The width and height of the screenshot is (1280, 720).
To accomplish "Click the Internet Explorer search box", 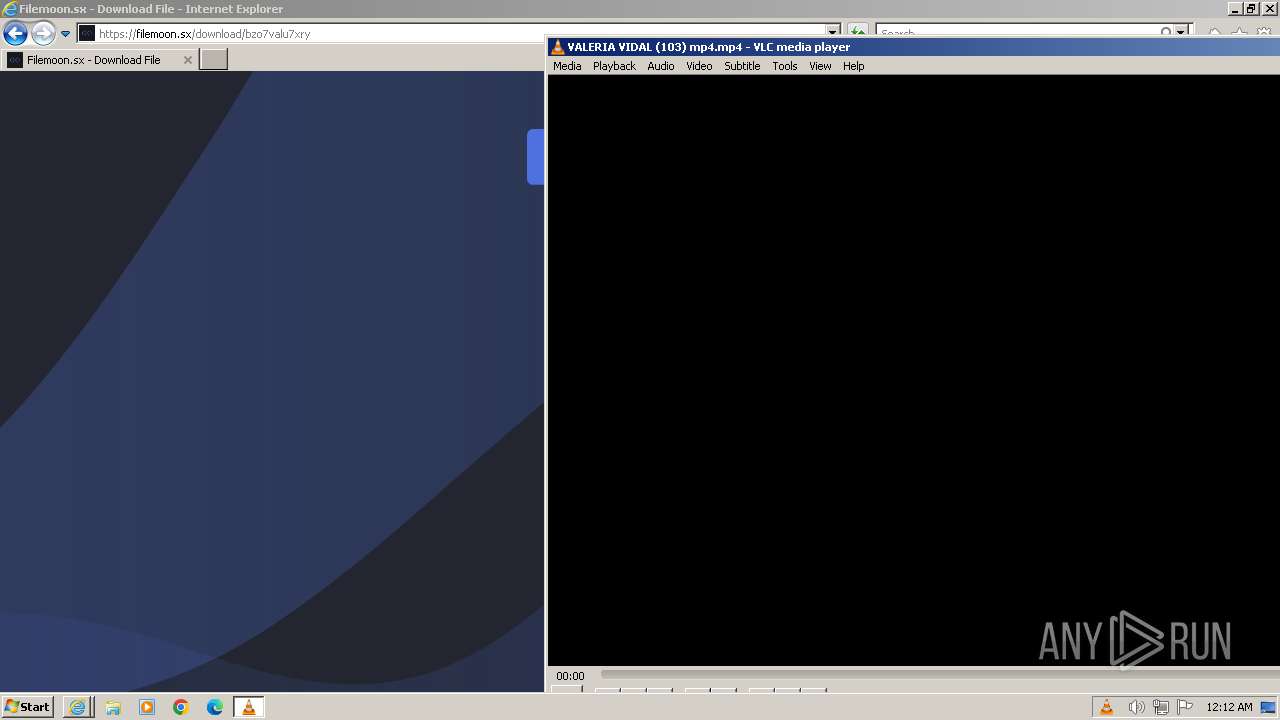I will coord(1015,33).
